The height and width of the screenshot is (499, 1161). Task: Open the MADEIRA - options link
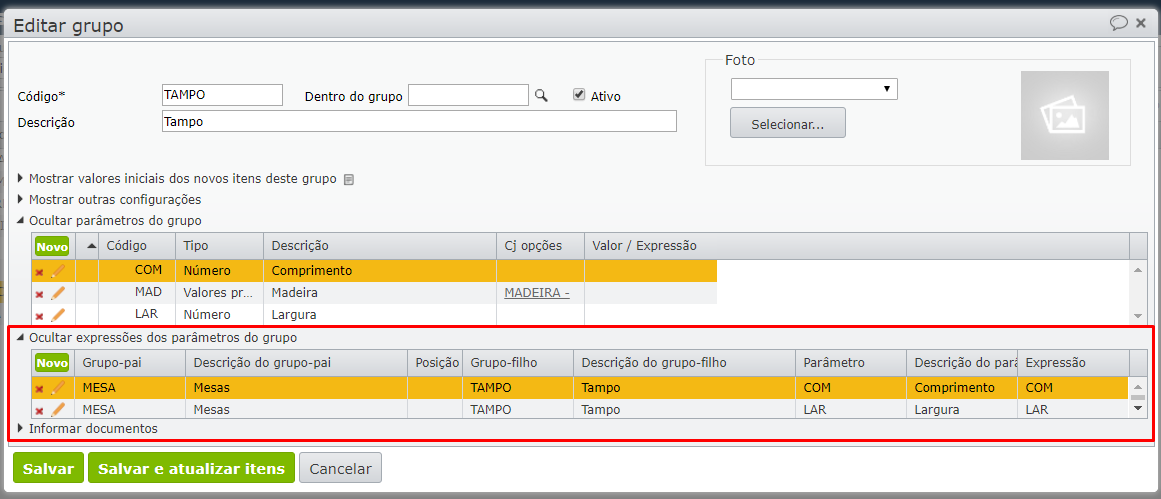tap(537, 292)
